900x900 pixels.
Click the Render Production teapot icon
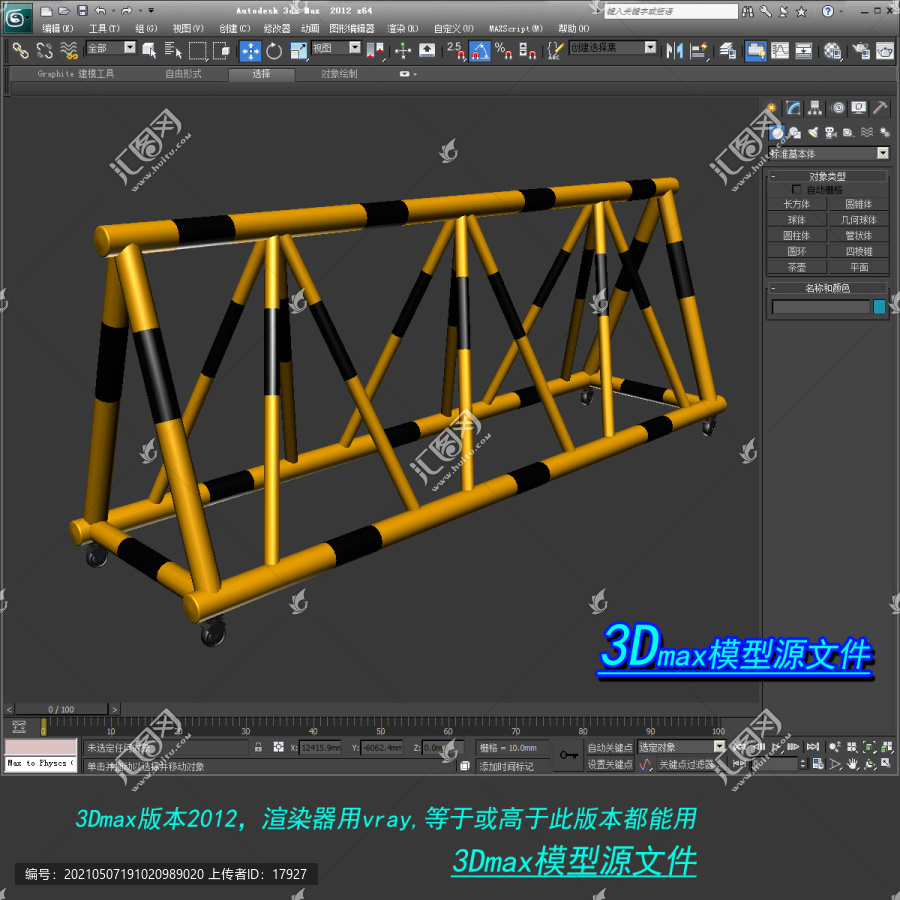click(885, 51)
